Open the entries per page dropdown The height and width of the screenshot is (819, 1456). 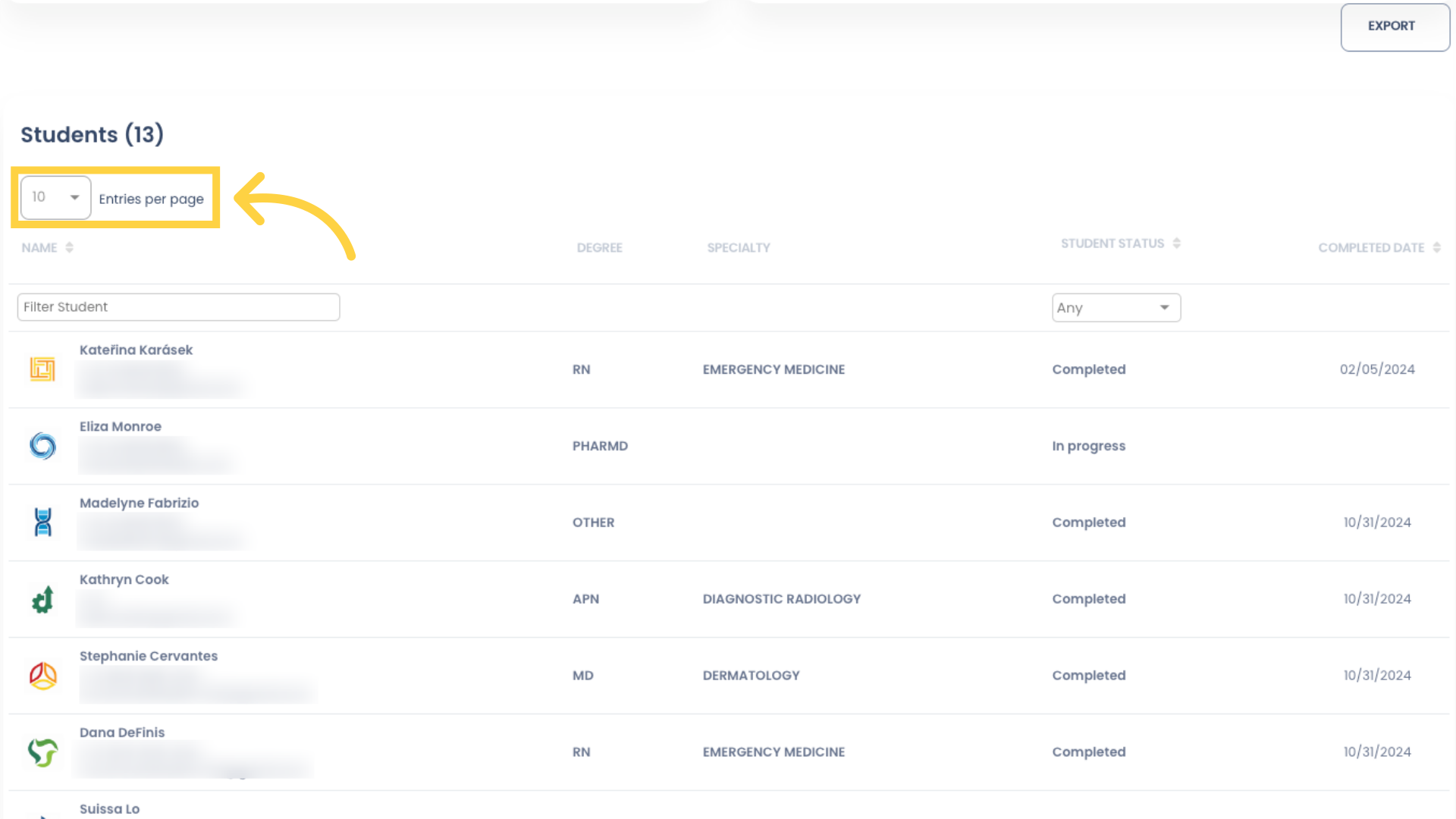pyautogui.click(x=55, y=197)
